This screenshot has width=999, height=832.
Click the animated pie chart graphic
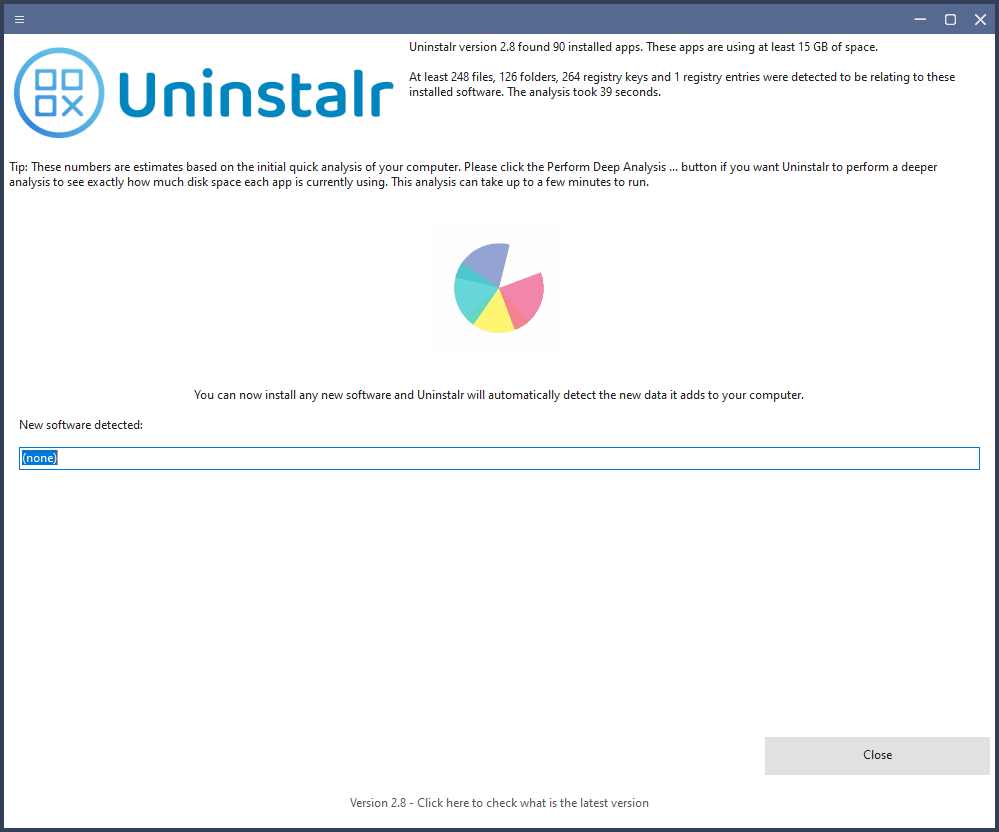coord(498,288)
